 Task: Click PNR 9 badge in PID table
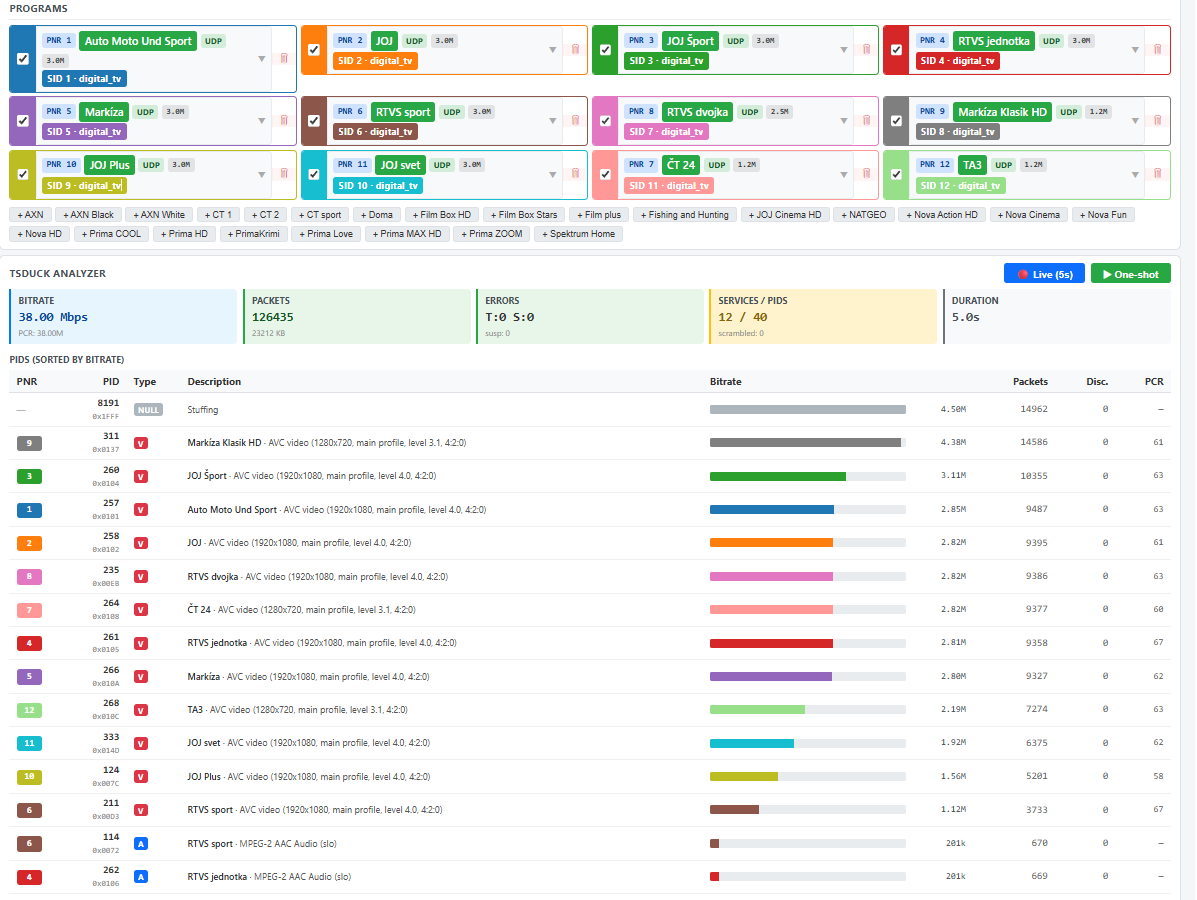click(30, 443)
